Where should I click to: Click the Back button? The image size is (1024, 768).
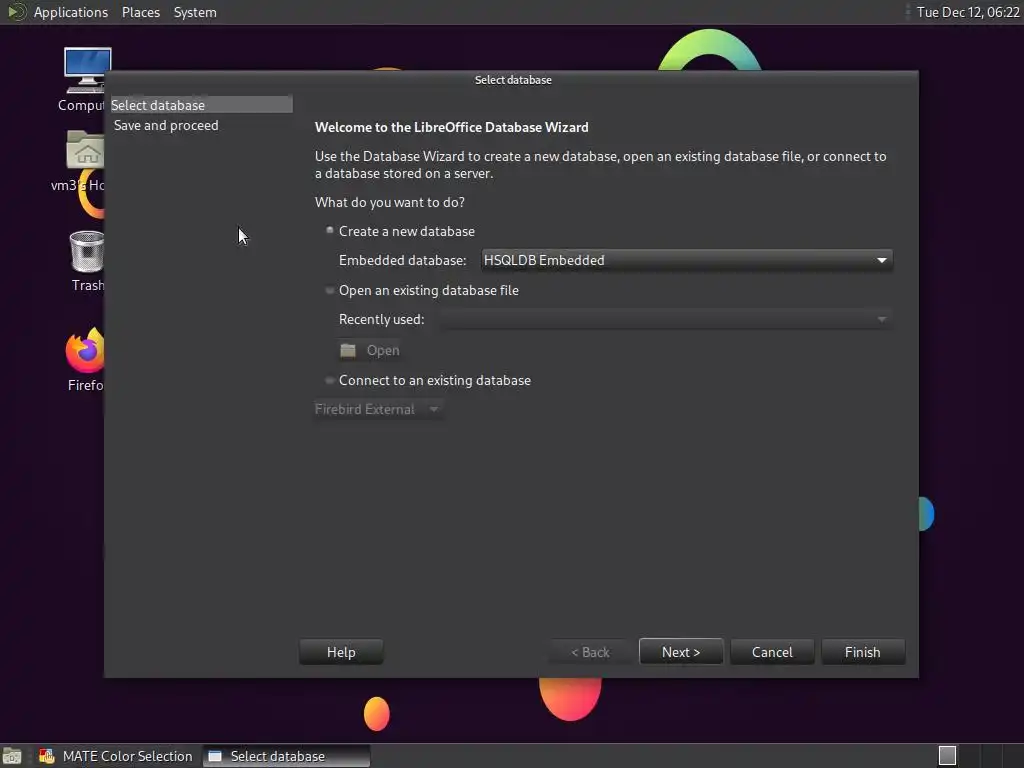pos(590,652)
